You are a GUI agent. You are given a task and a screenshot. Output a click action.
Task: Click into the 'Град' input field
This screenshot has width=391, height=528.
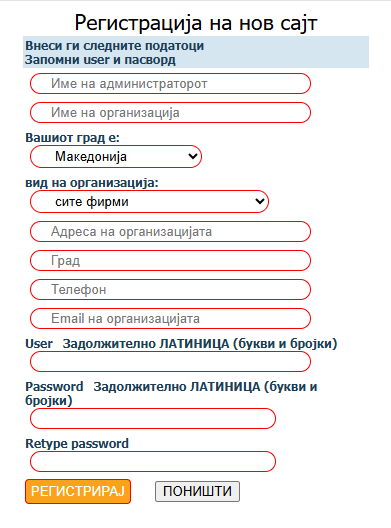(170, 261)
